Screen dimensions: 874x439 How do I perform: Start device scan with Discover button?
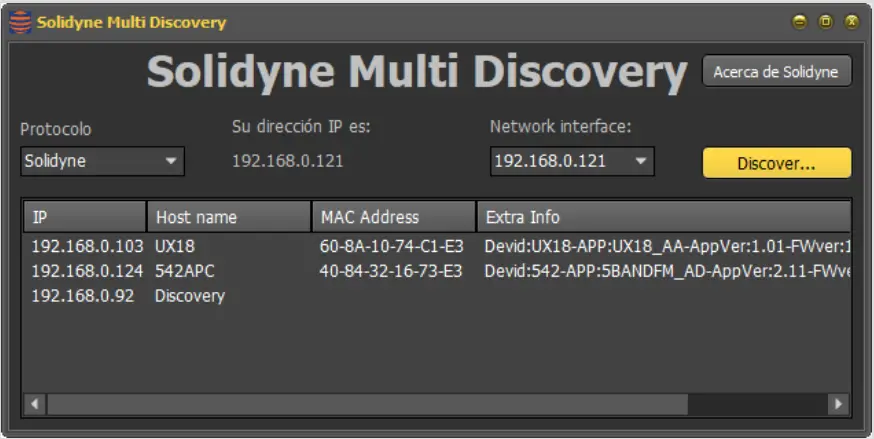(x=776, y=163)
